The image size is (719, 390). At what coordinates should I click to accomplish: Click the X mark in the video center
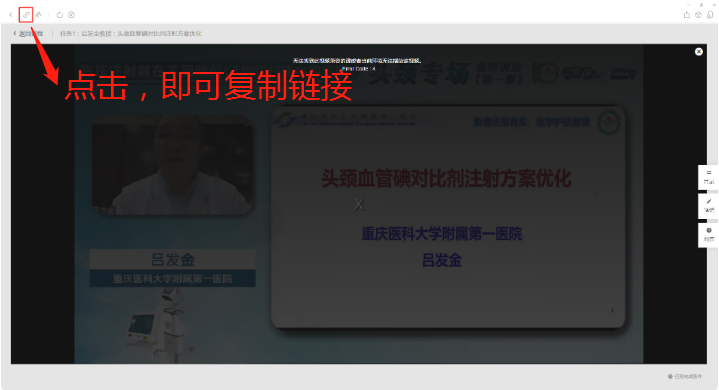(359, 204)
